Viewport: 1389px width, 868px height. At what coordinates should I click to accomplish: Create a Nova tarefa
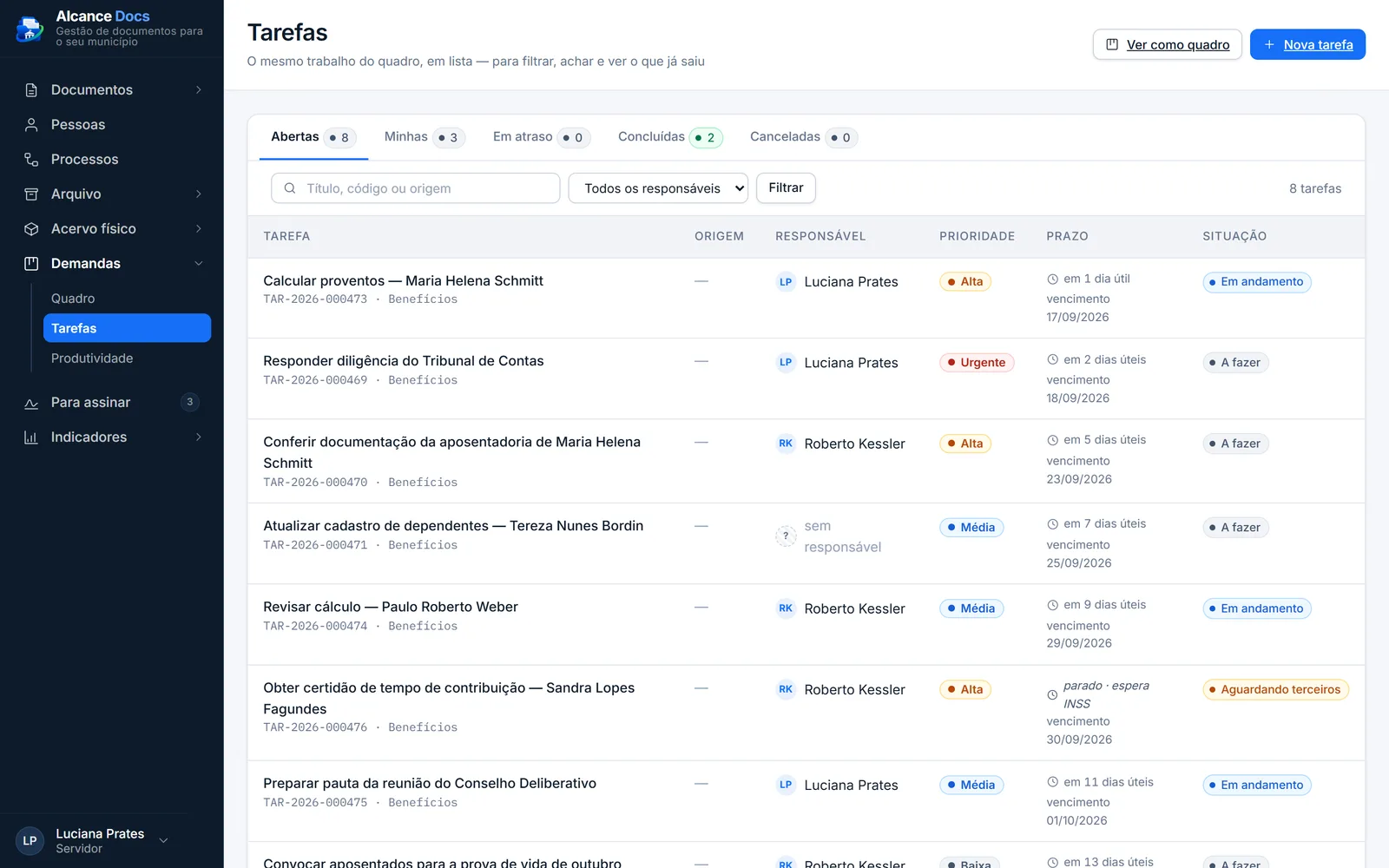(x=1307, y=44)
